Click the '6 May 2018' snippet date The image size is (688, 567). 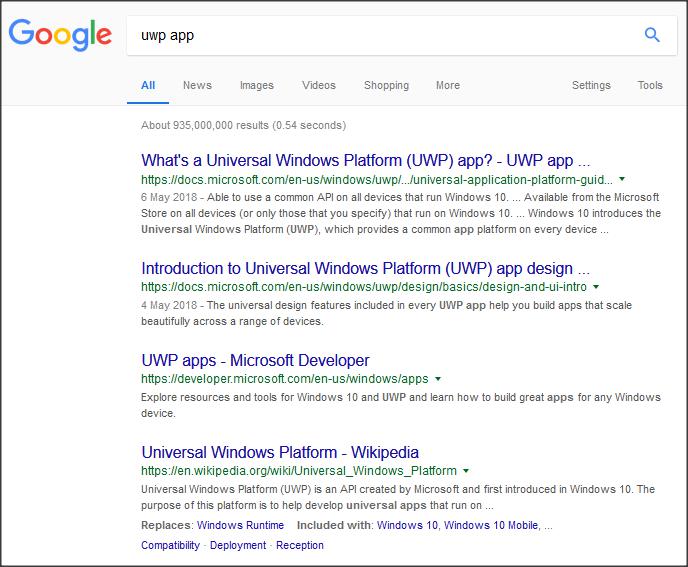click(x=169, y=197)
